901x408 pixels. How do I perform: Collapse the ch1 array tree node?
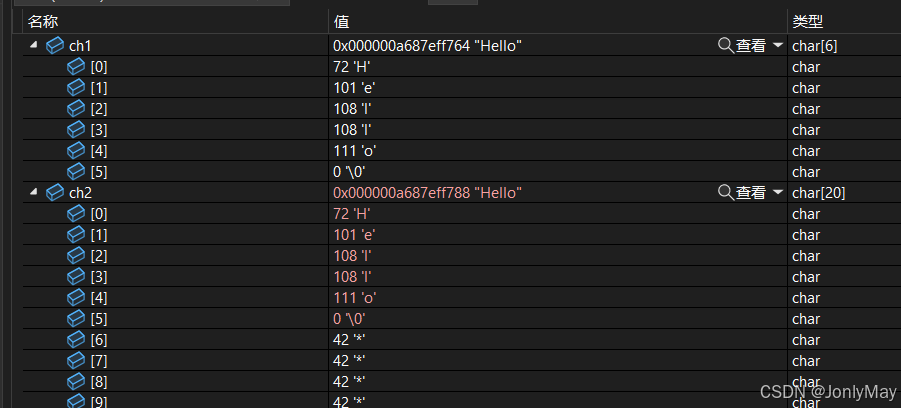[x=33, y=45]
